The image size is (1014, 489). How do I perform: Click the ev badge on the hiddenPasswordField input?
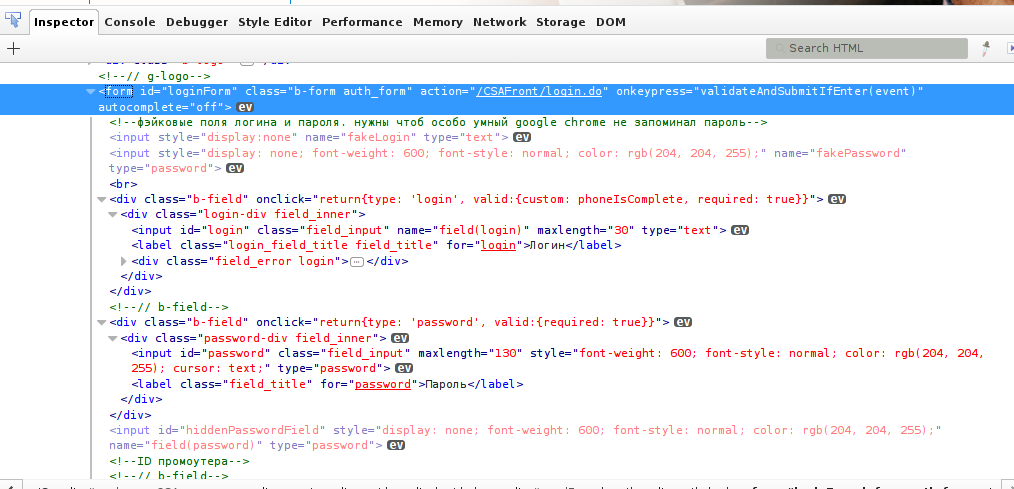[395, 445]
